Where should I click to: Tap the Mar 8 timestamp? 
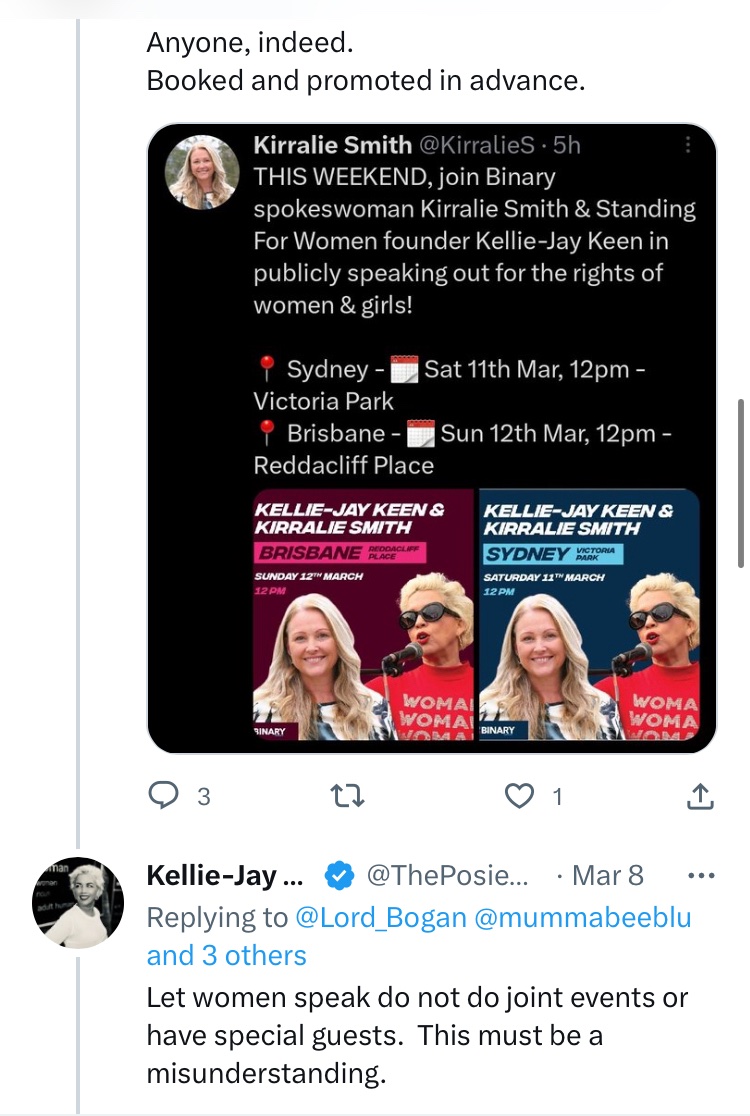[x=607, y=875]
